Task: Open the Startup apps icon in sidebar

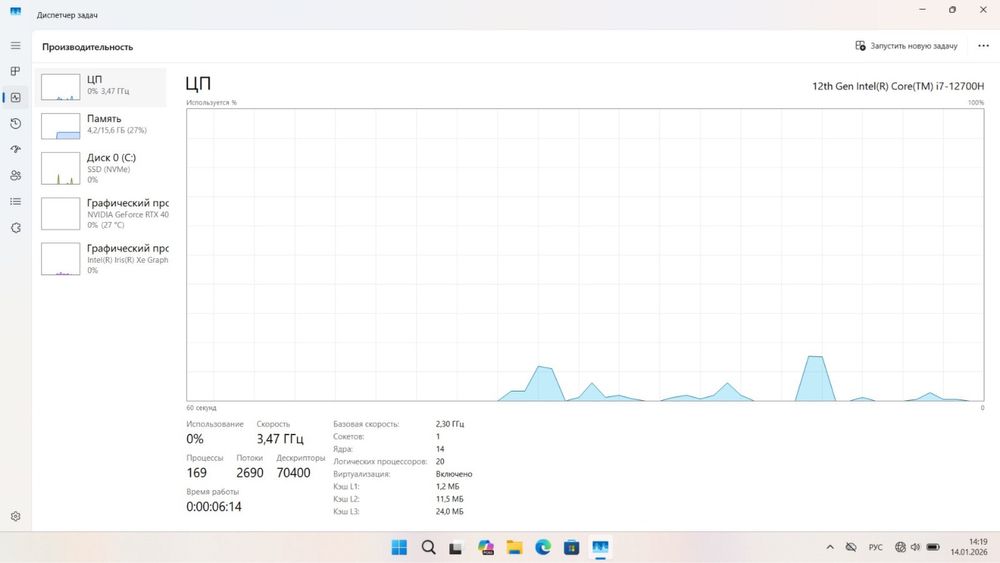Action: pos(15,149)
